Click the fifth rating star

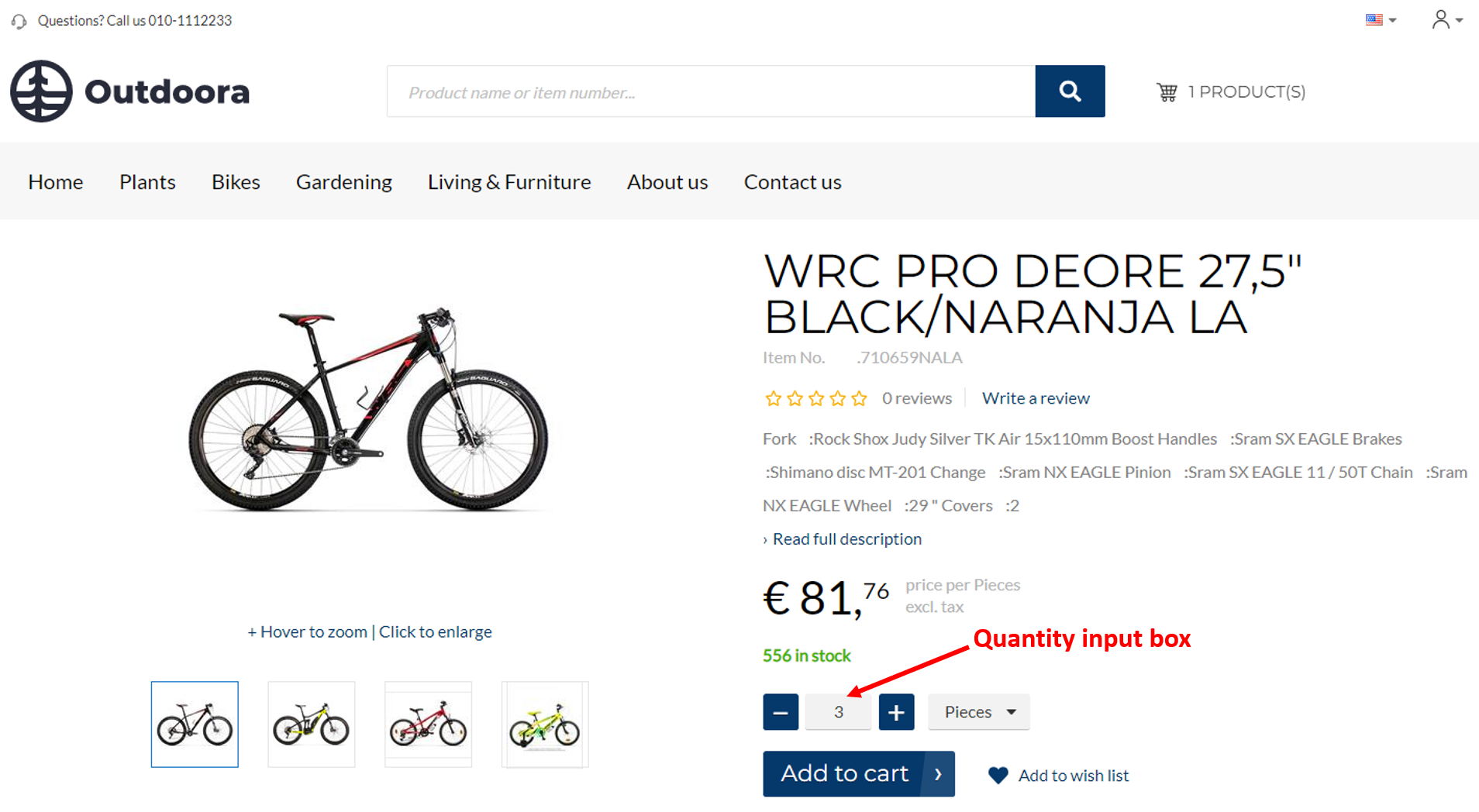click(x=859, y=398)
